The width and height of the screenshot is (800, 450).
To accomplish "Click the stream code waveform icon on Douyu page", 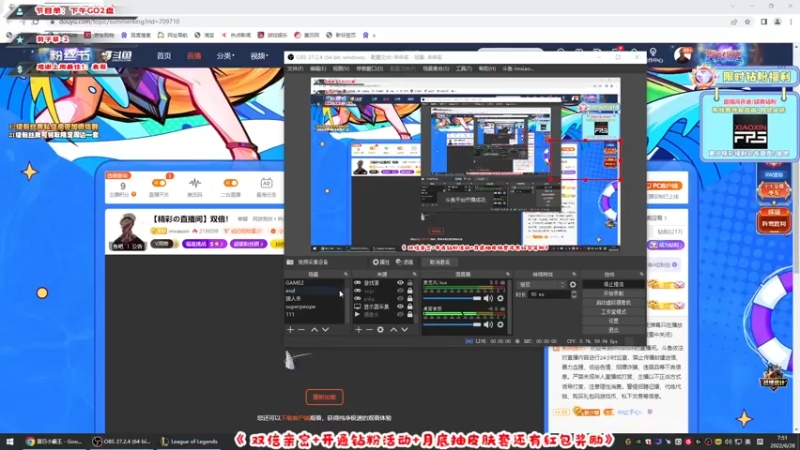I will 195,183.
